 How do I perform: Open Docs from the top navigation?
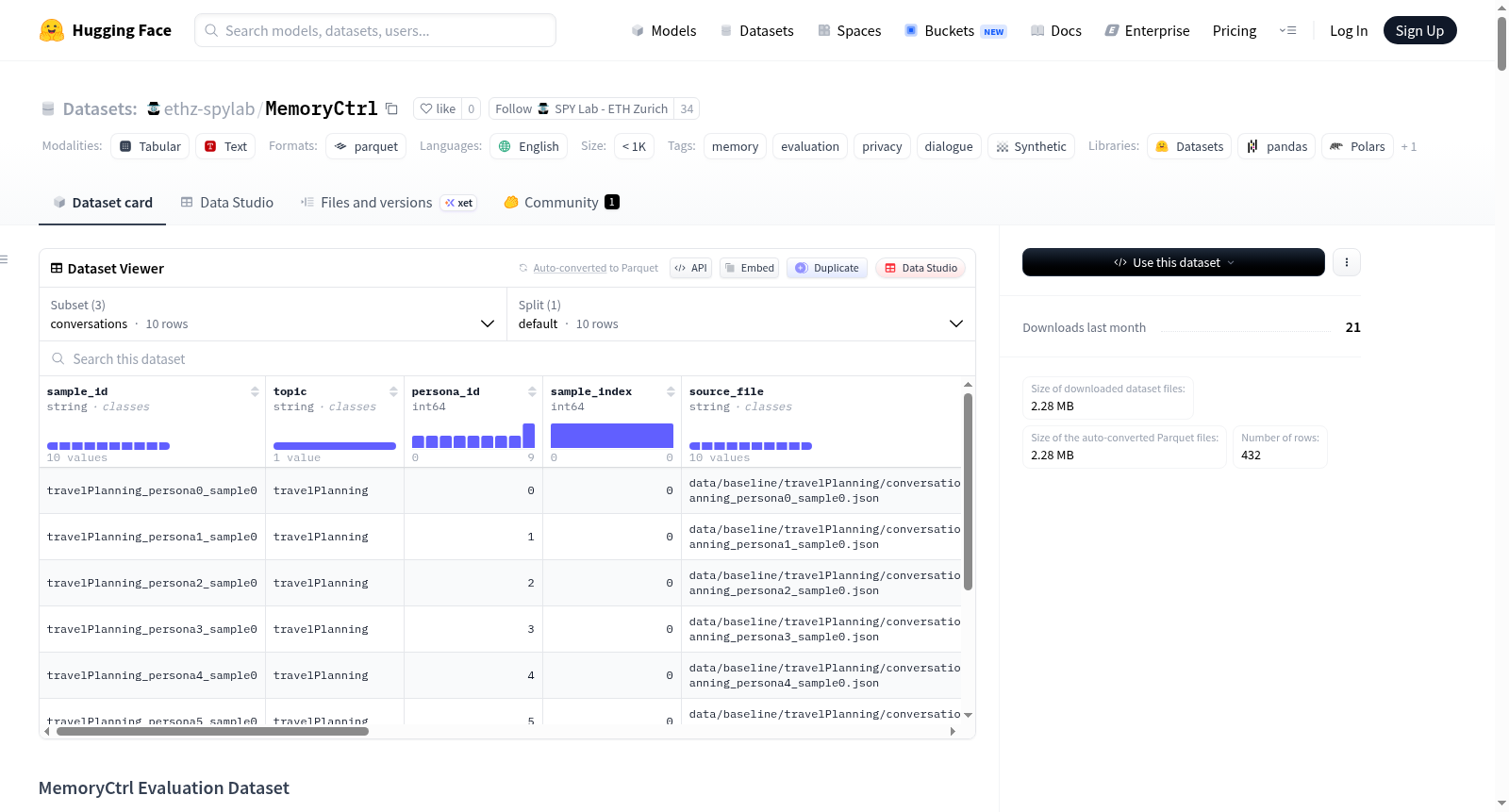click(1055, 30)
